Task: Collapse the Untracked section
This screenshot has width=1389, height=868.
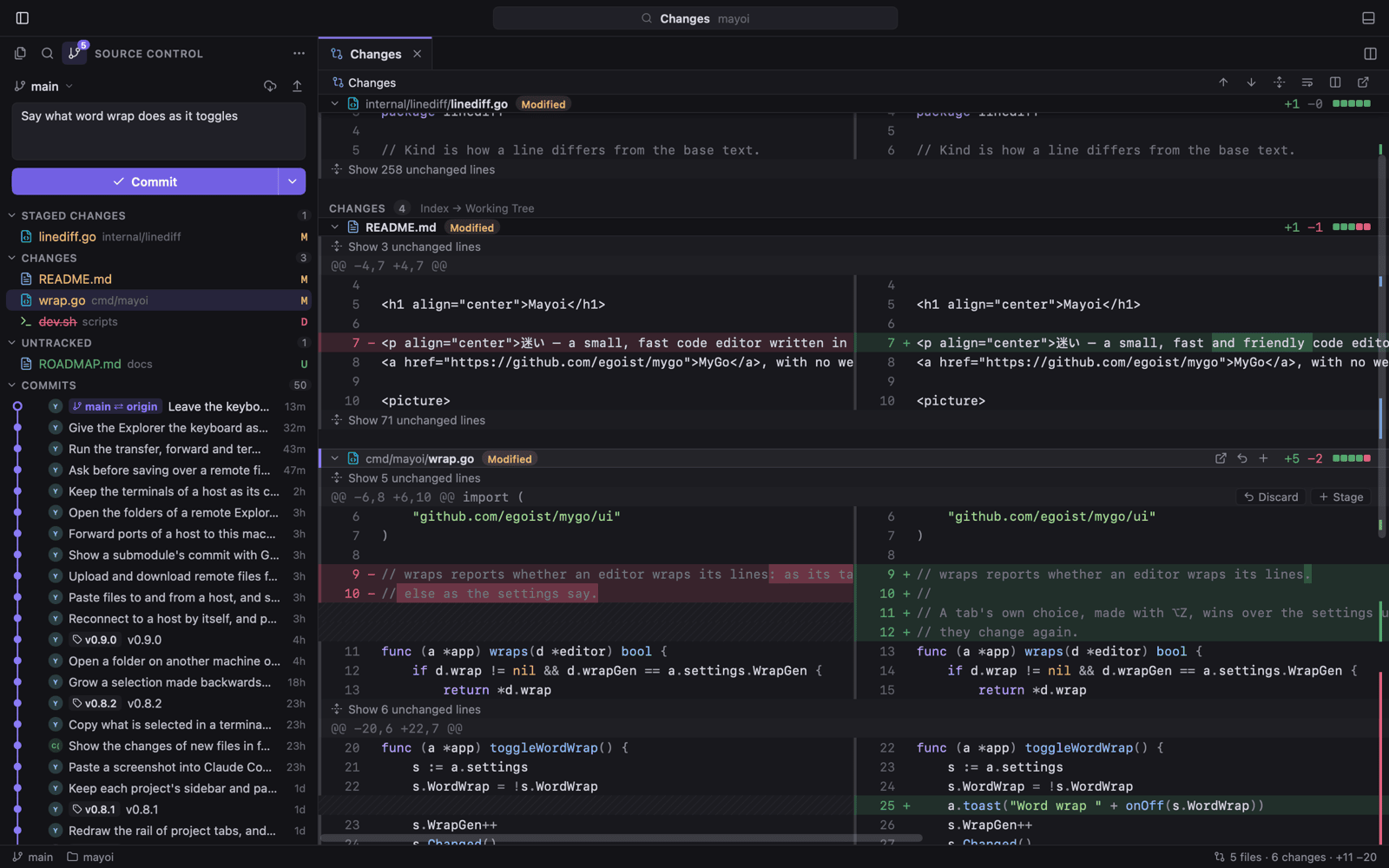Action: [12, 343]
